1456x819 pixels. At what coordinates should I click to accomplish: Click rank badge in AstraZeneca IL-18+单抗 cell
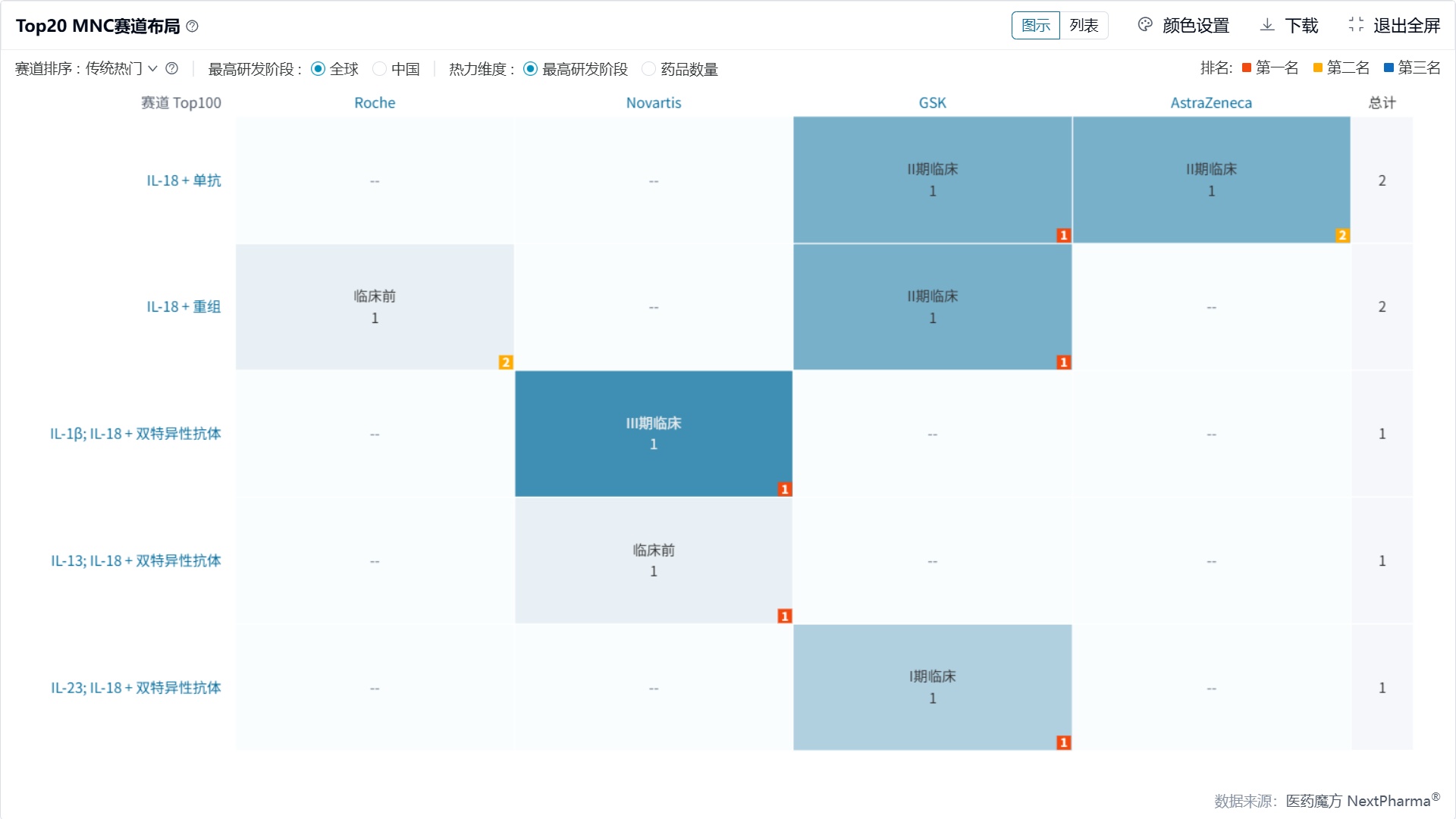[x=1342, y=236]
